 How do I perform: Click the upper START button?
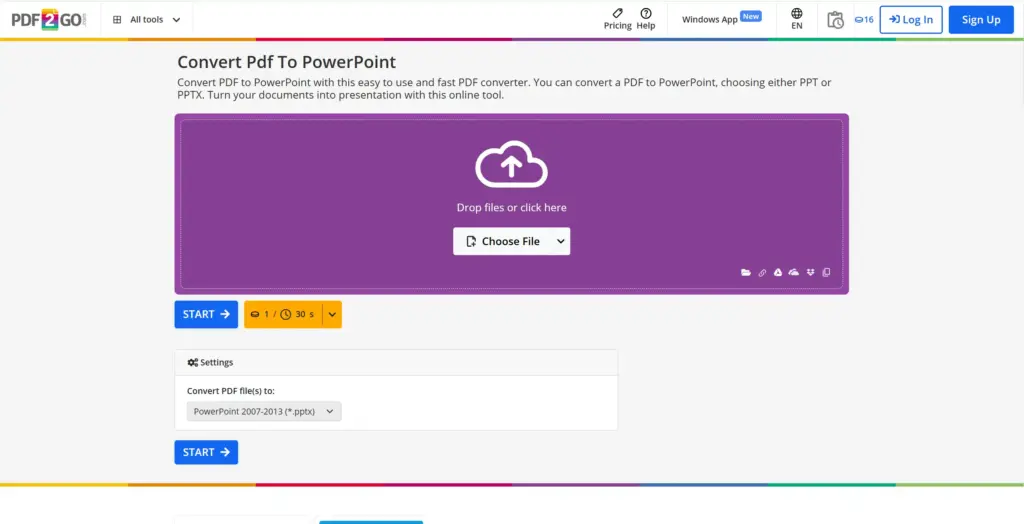(206, 314)
